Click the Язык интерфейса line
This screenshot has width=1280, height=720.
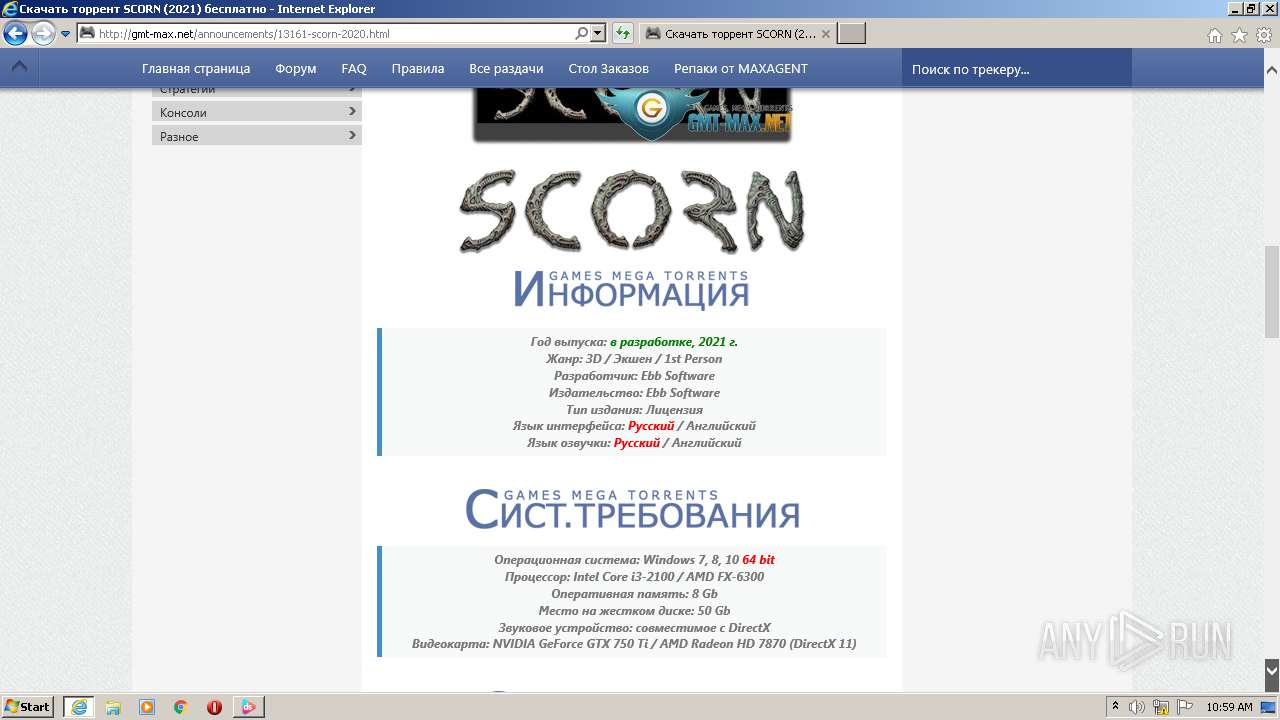click(634, 426)
